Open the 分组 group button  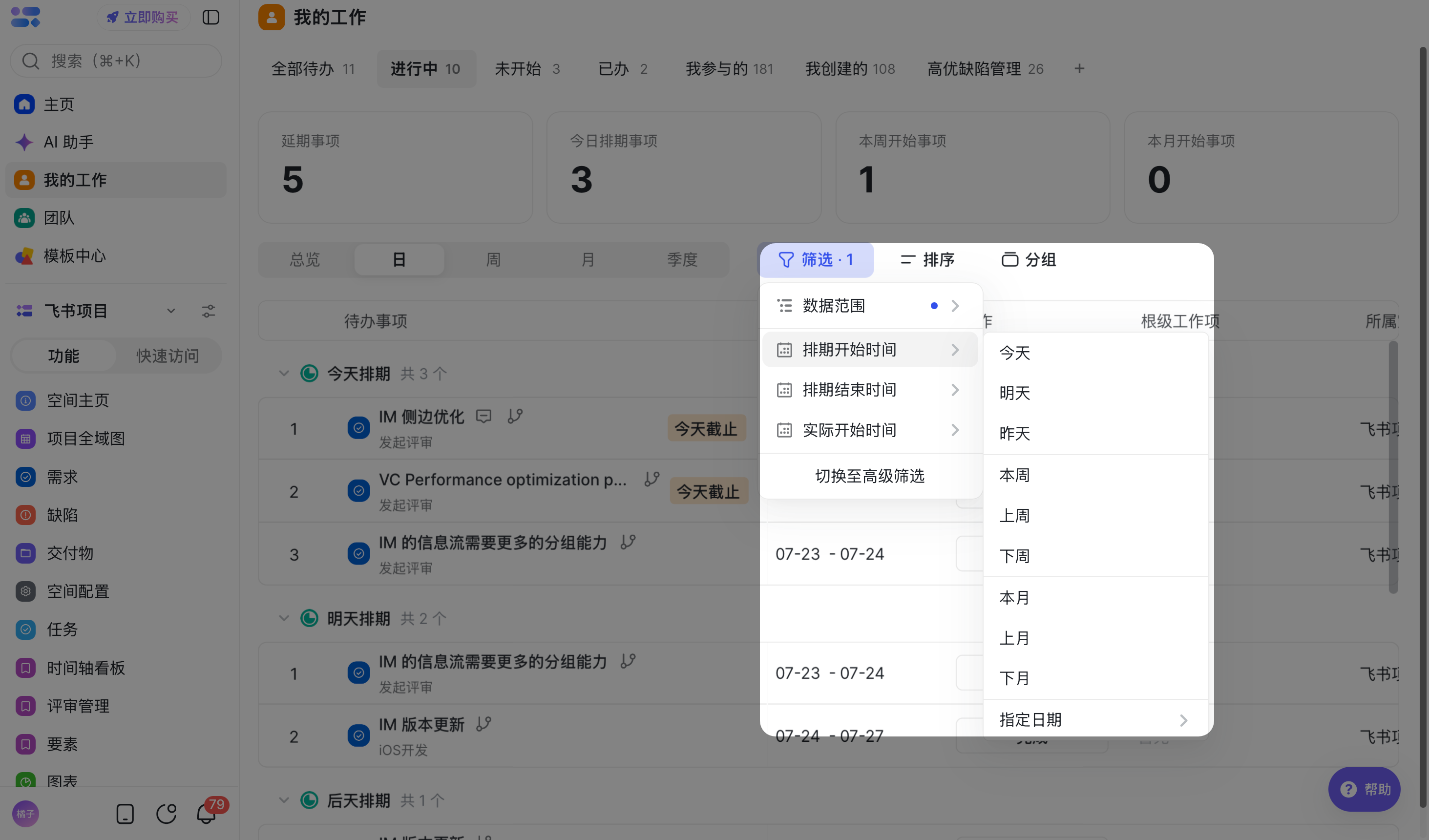click(1029, 260)
